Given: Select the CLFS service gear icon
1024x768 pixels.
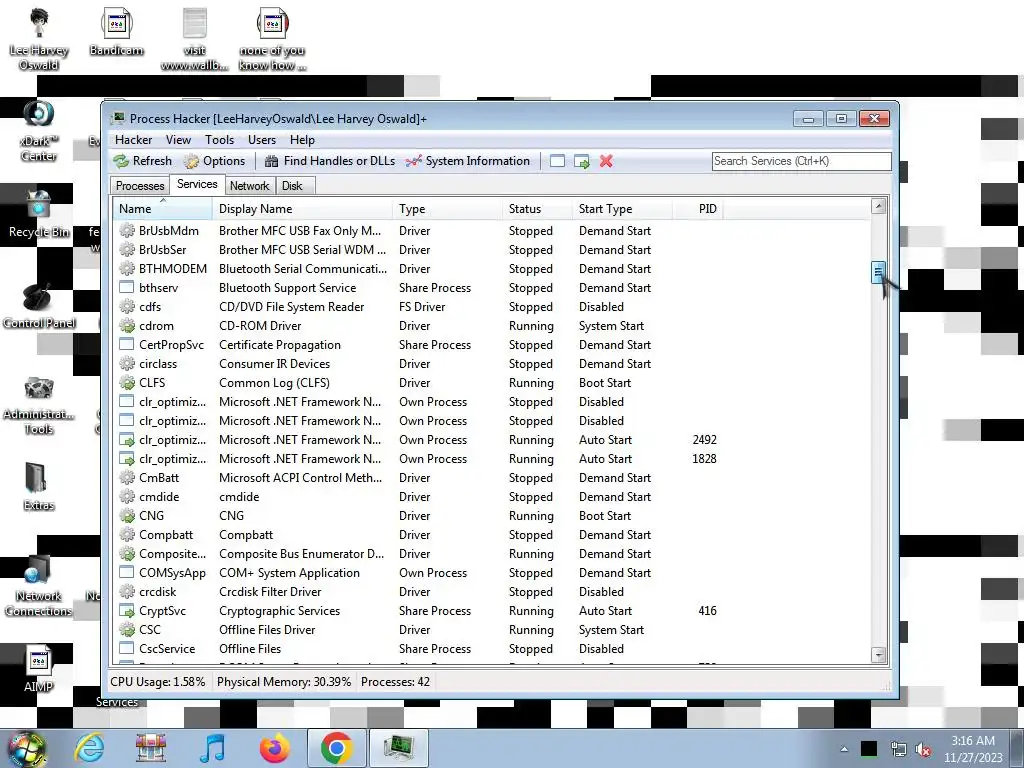Looking at the screenshot, I should [127, 383].
